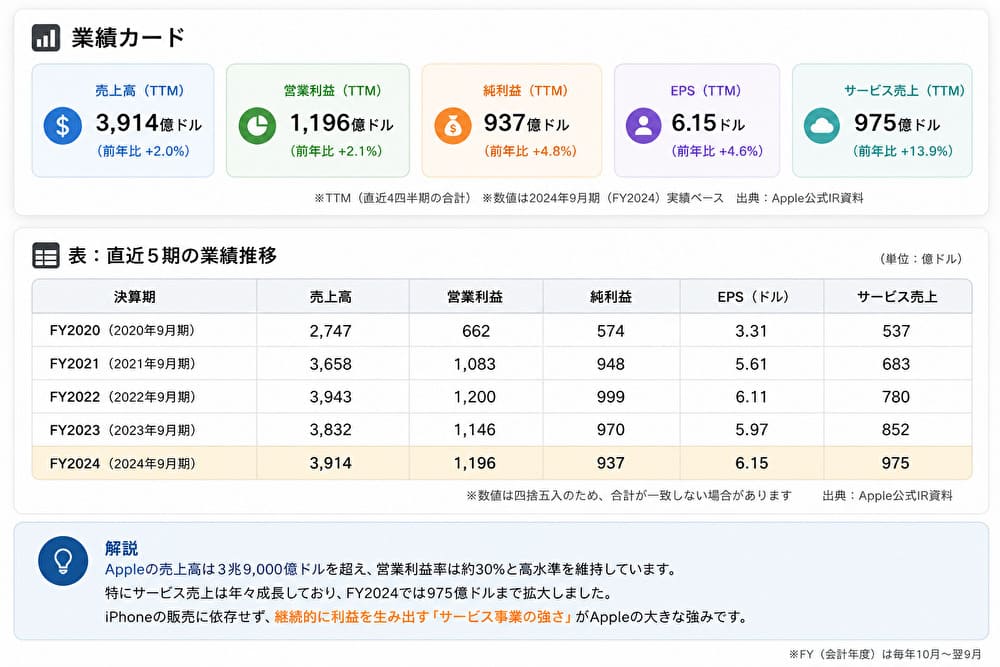Click the 表：直近5期の業績推移 heading
Viewport: 1000px width, 667px height.
click(x=172, y=256)
